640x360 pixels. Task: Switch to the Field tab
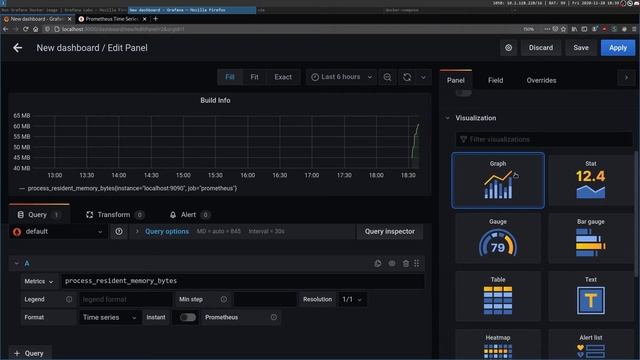click(x=496, y=80)
